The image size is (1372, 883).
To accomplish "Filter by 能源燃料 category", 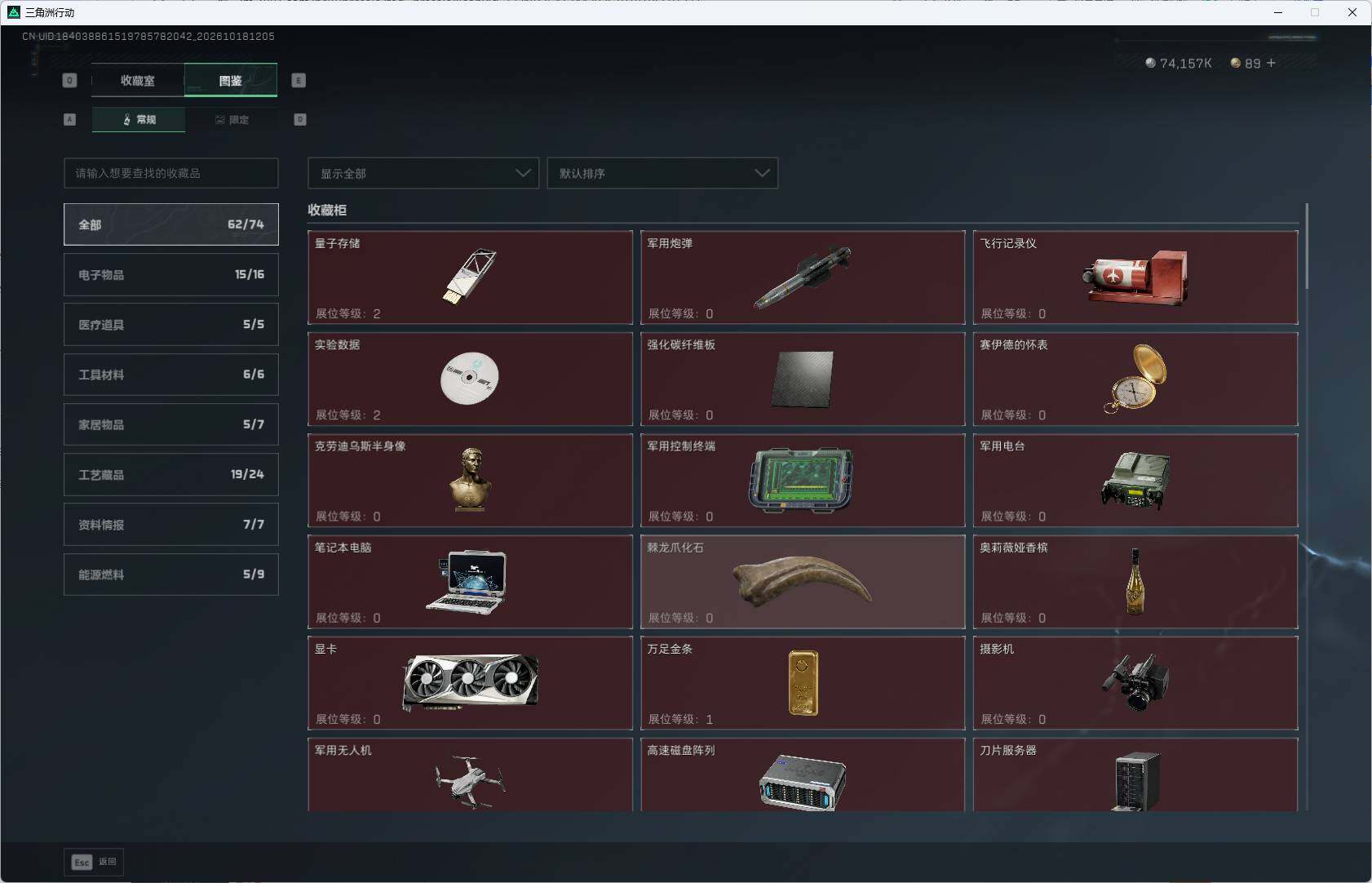I will pyautogui.click(x=171, y=575).
